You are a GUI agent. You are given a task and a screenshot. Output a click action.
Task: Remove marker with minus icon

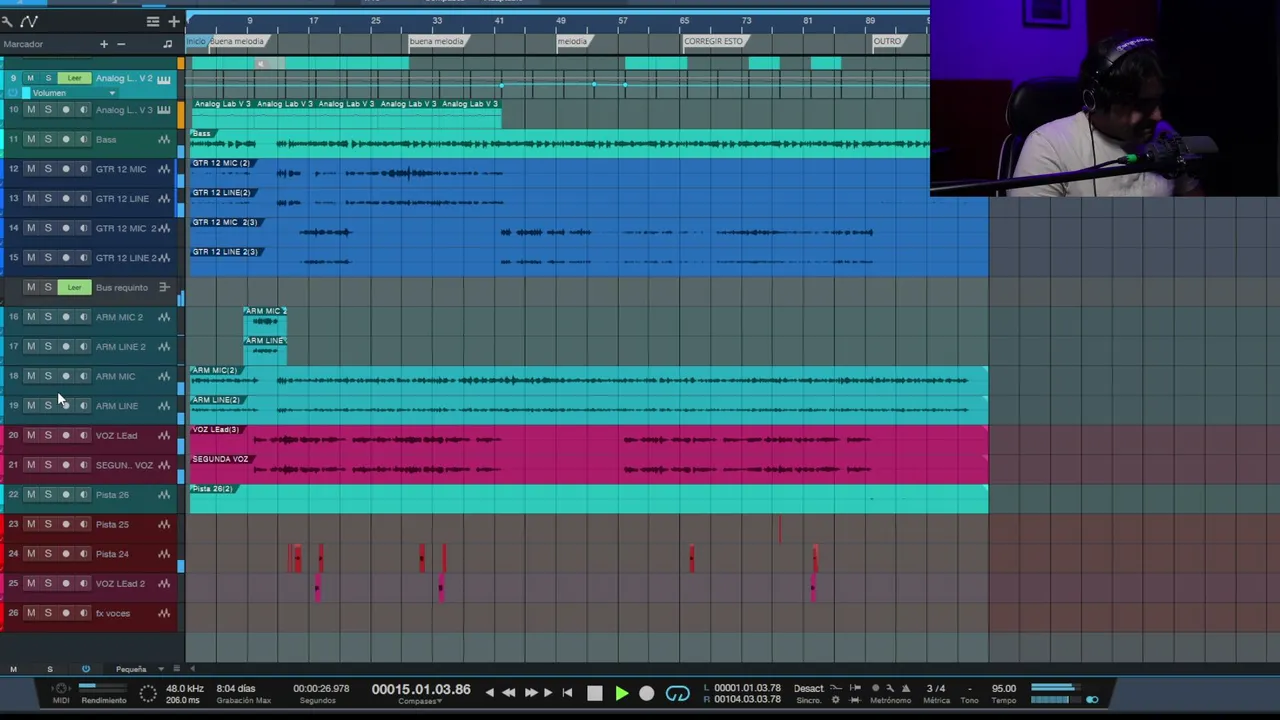tap(121, 44)
